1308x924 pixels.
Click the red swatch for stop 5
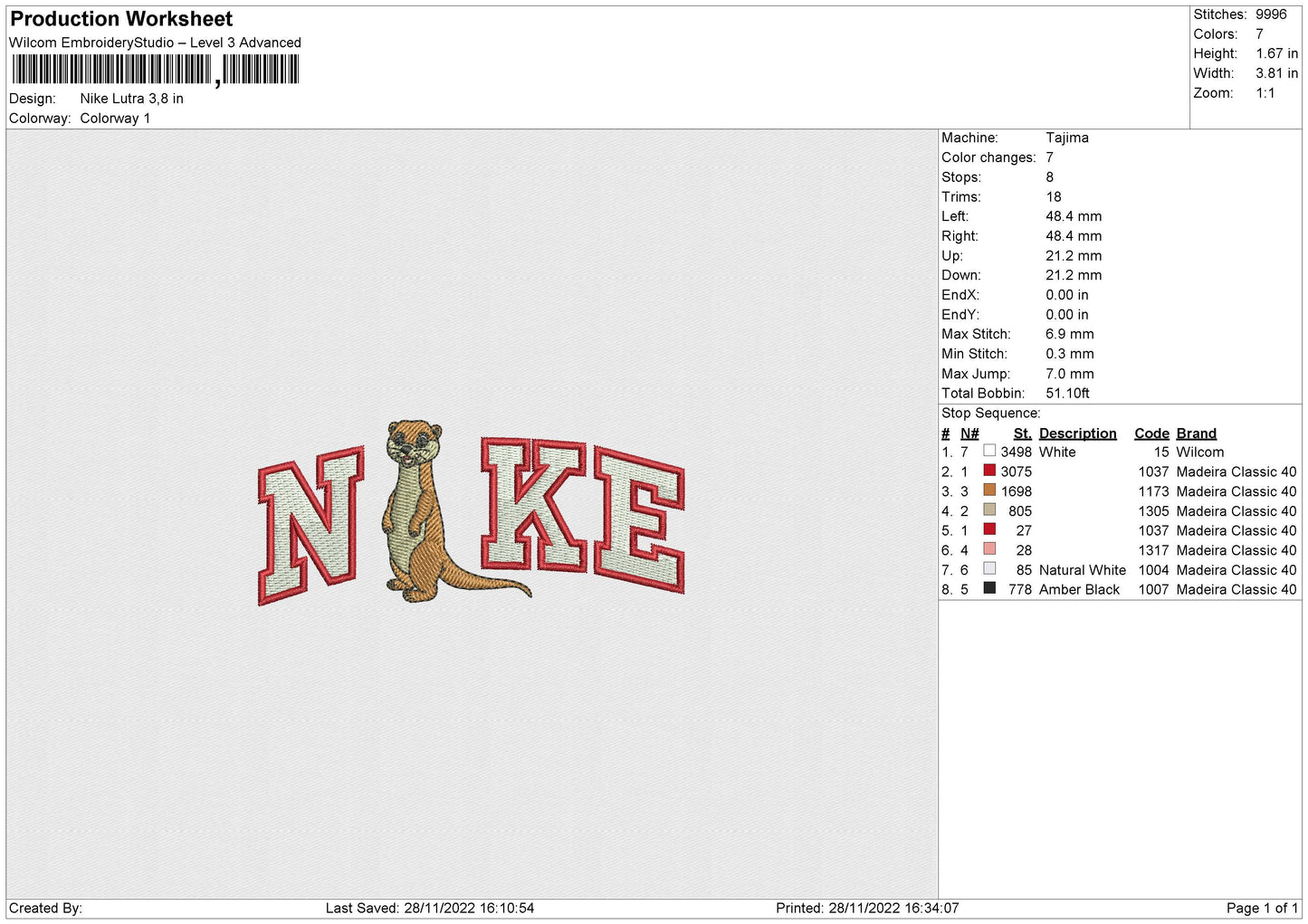coord(989,529)
